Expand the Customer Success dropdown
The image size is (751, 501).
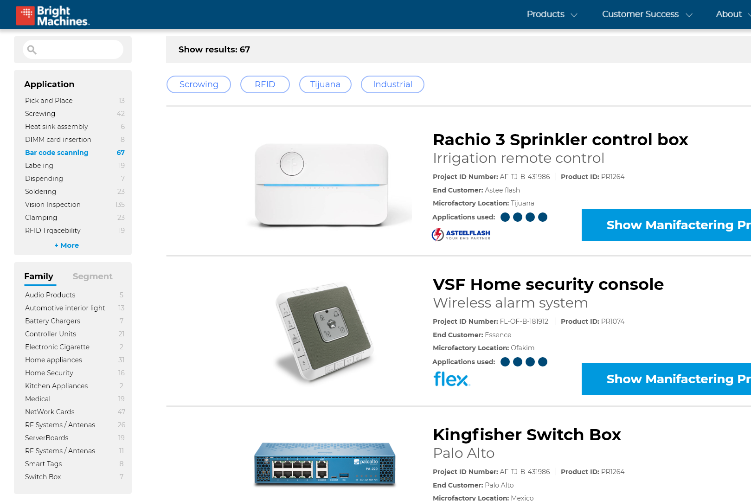[647, 14]
